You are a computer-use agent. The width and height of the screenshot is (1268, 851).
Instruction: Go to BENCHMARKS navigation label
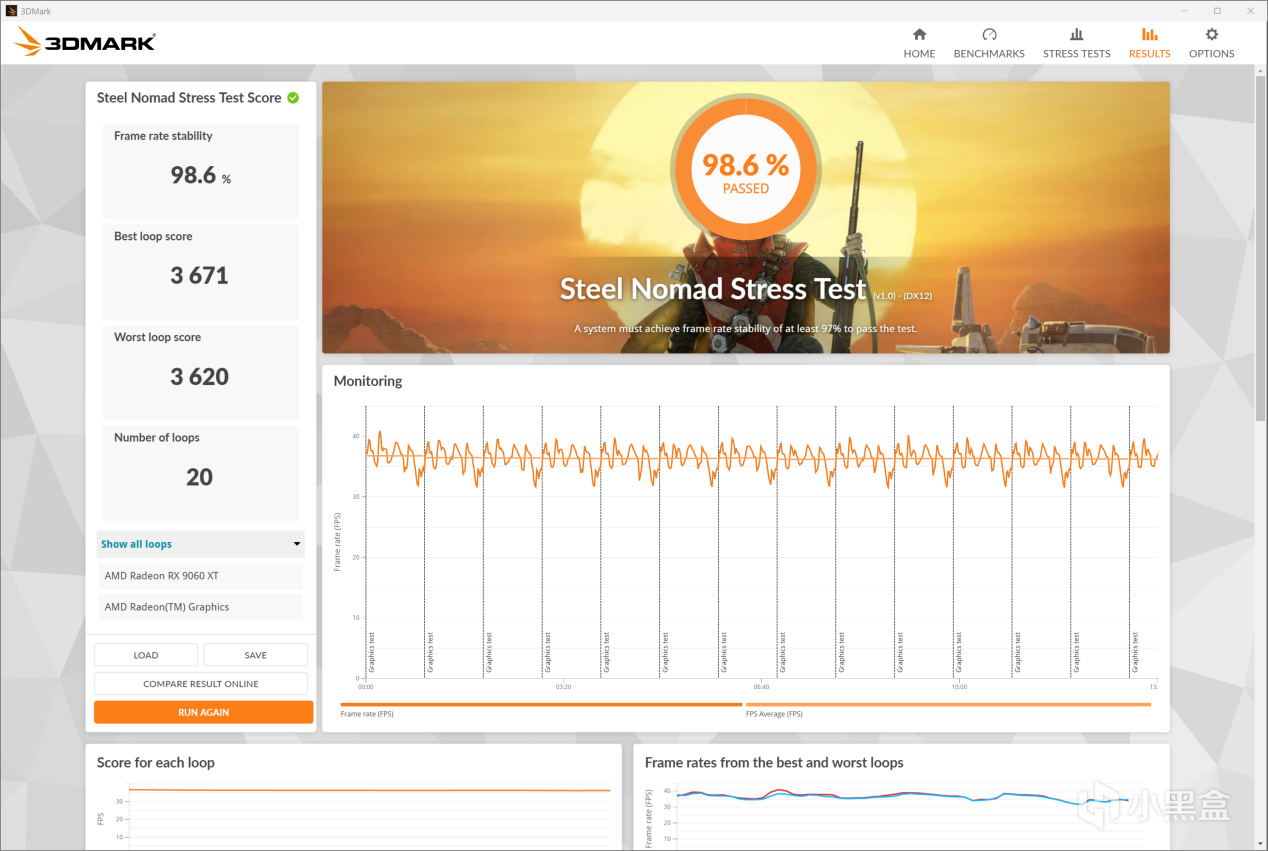point(989,54)
